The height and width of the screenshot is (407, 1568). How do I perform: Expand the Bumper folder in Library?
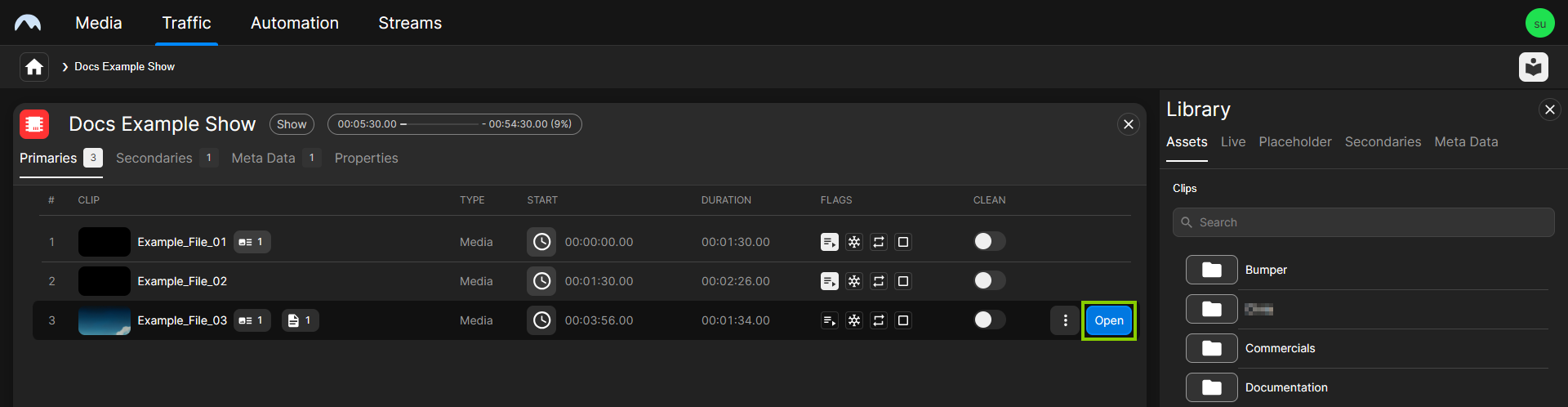pos(1212,270)
